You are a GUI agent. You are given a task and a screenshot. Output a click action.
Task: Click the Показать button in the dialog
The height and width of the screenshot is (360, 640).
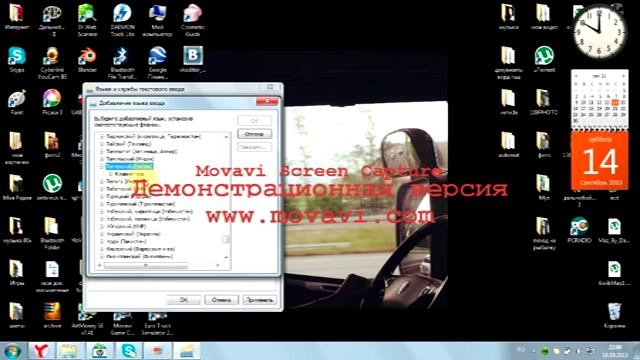click(x=254, y=147)
